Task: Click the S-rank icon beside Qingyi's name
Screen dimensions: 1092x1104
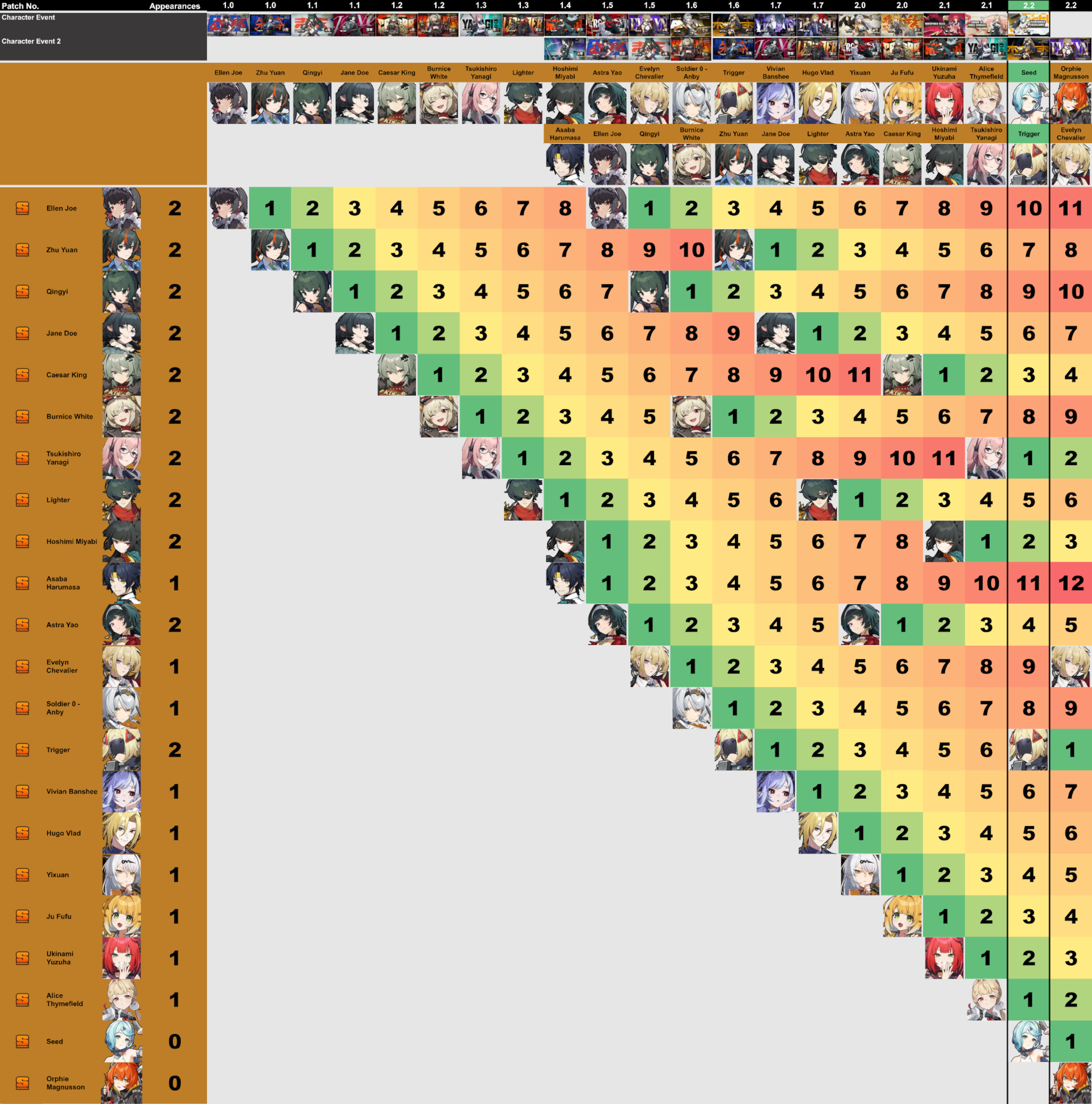Action: (22, 291)
